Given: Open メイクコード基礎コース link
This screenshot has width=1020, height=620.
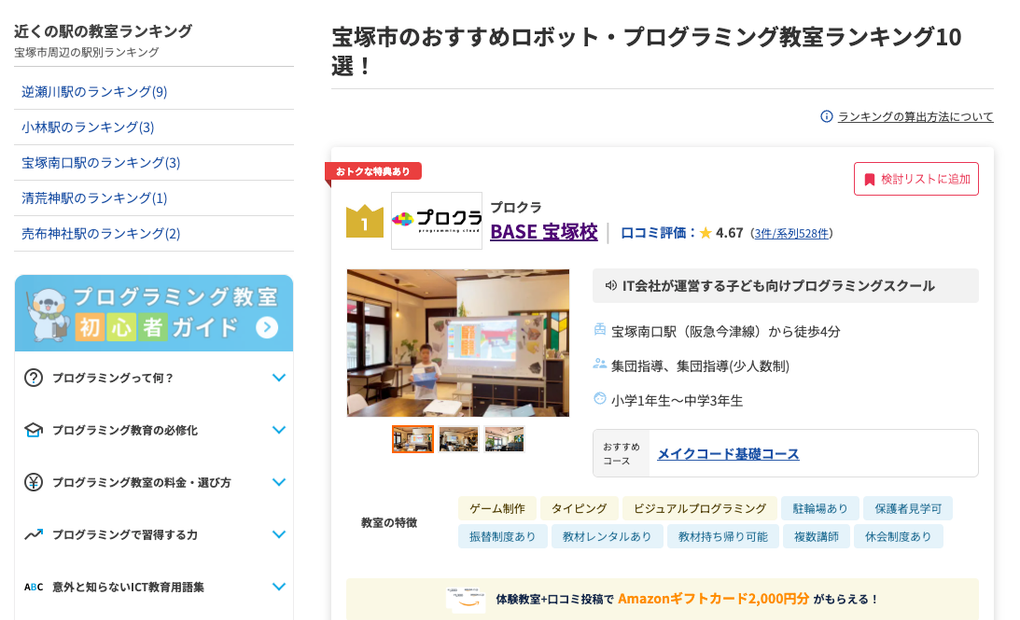Looking at the screenshot, I should [728, 453].
